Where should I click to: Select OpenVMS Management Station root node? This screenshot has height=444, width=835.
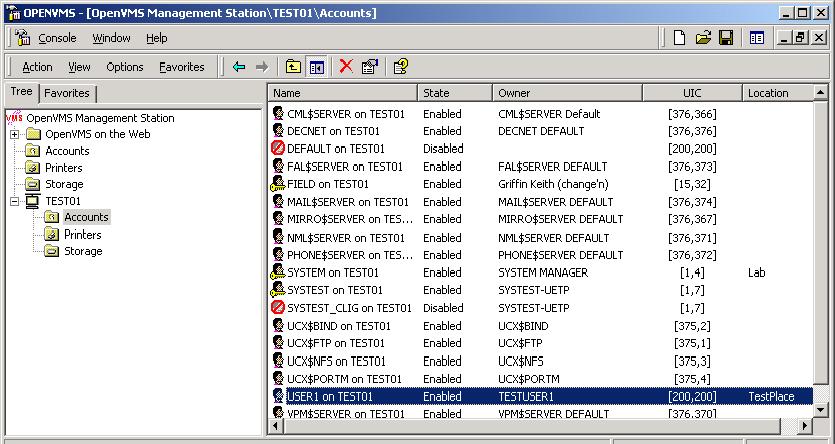pyautogui.click(x=100, y=118)
